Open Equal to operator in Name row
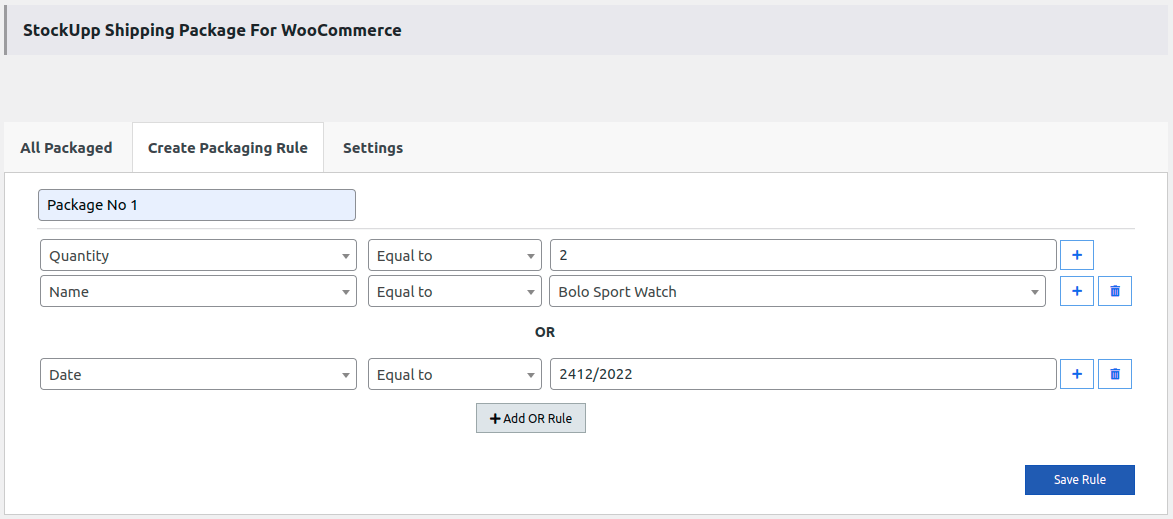The image size is (1173, 519). tap(454, 292)
